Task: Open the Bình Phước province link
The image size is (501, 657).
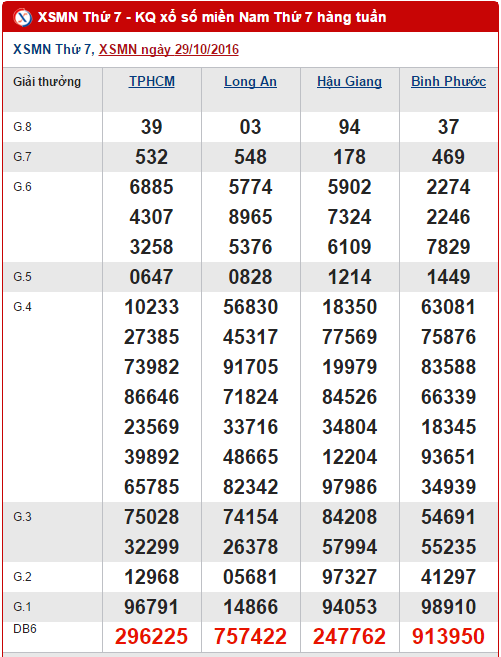Action: 449,81
